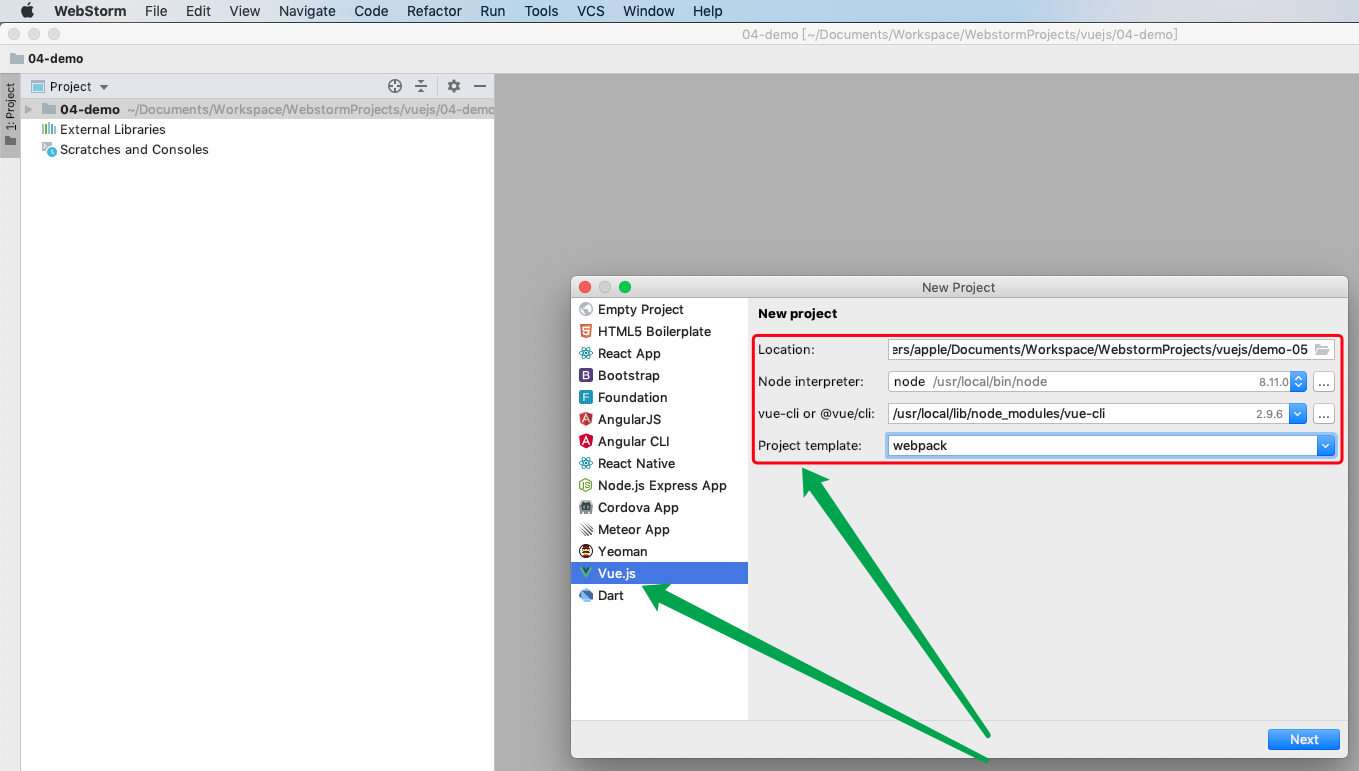Click the Project view icon in panel header
Viewport: 1359px width, 771px height.
pos(38,86)
